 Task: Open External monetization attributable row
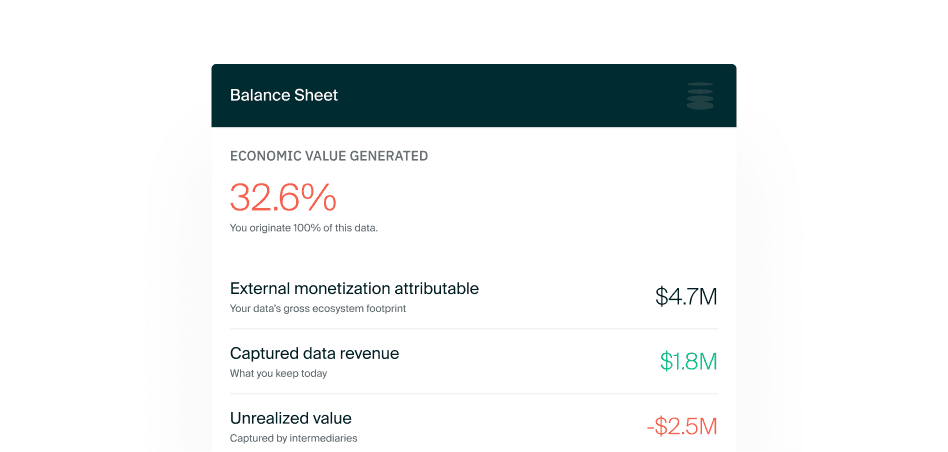tap(354, 289)
